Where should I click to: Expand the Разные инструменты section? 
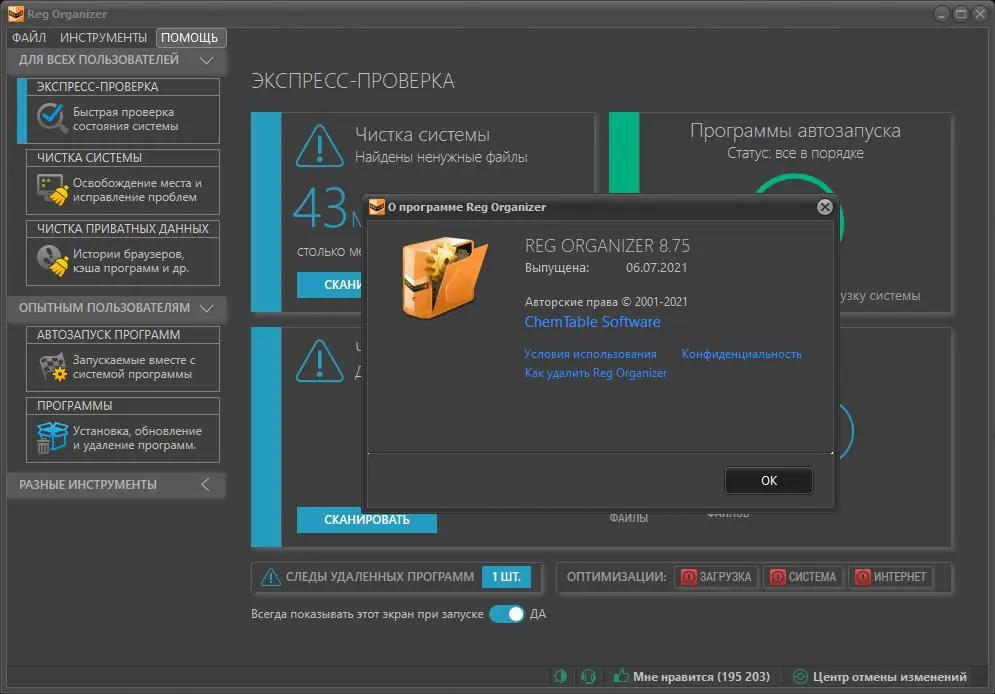coord(204,485)
